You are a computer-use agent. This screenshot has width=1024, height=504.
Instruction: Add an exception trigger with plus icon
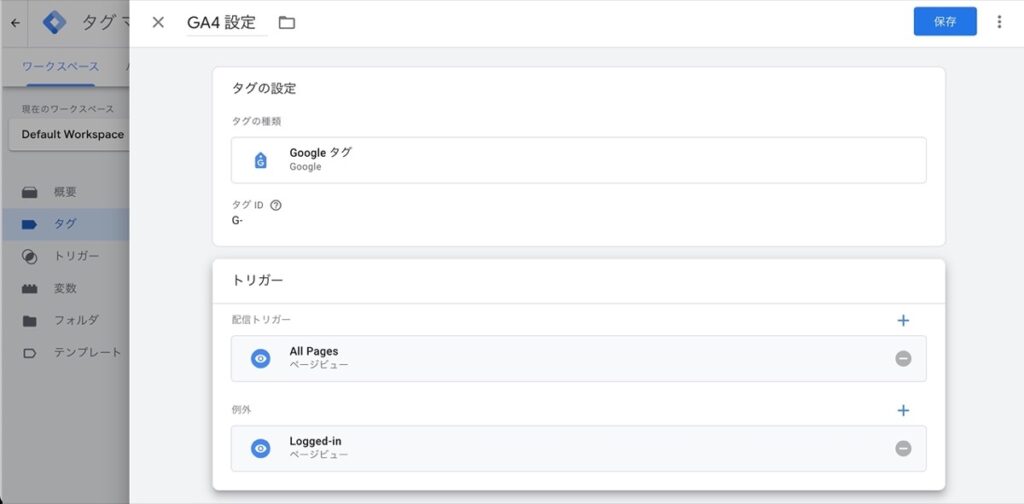click(x=903, y=410)
